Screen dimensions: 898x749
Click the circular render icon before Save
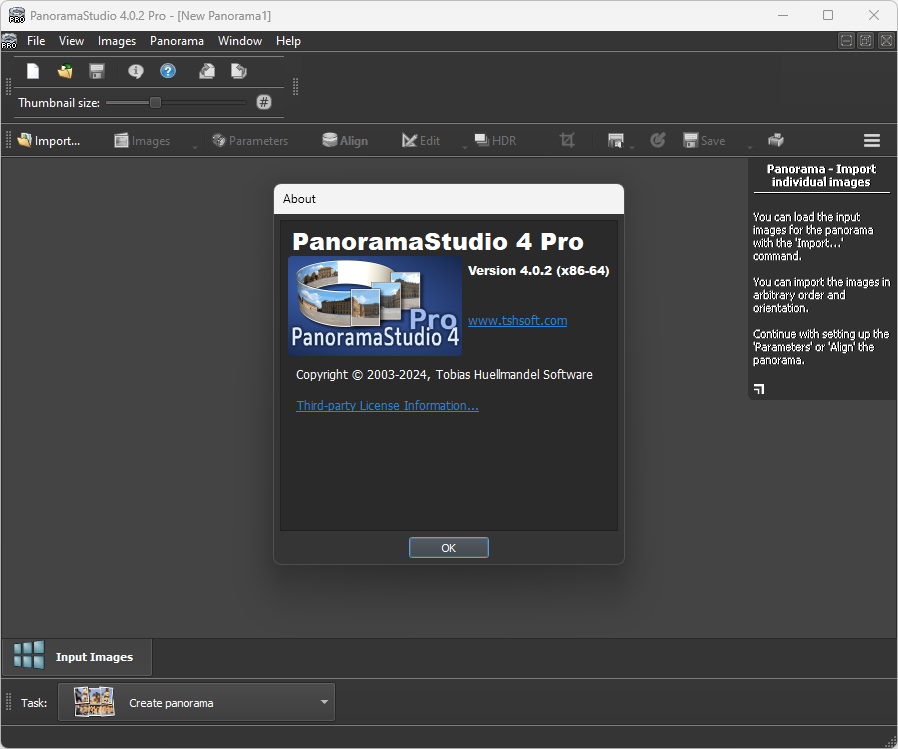[x=657, y=140]
